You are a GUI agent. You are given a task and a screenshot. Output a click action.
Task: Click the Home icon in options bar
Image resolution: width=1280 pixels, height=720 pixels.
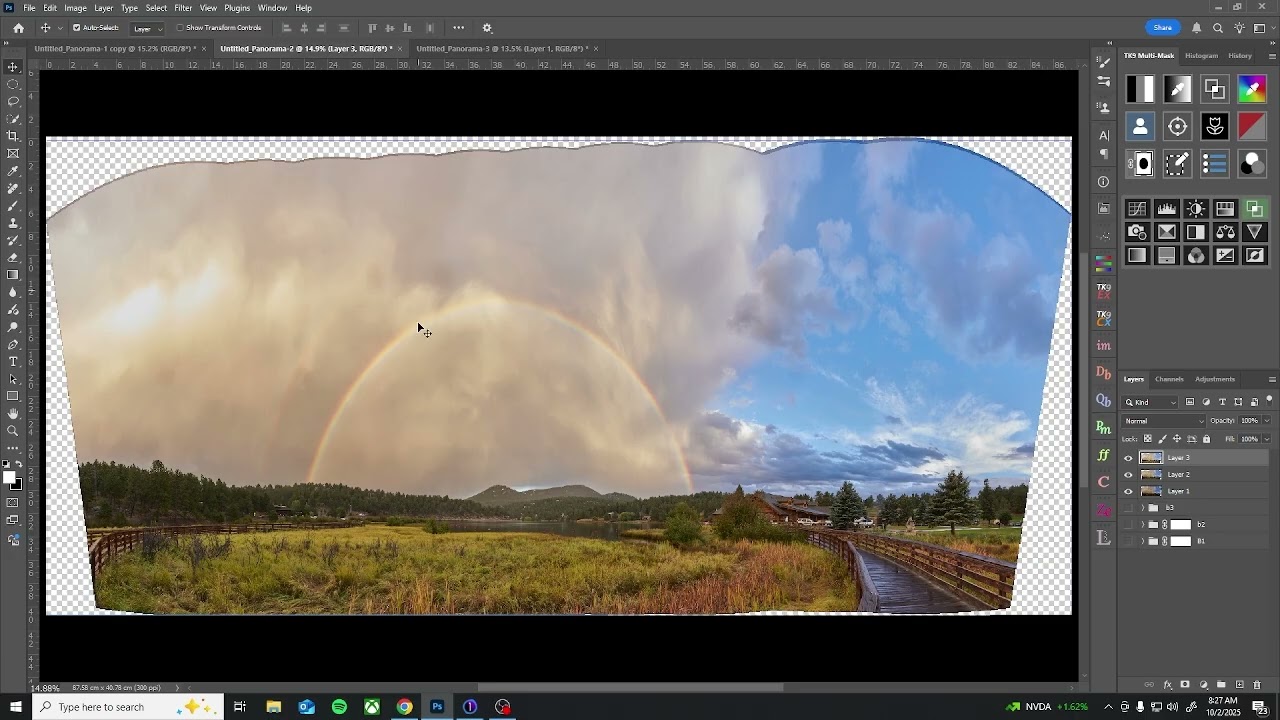(18, 28)
